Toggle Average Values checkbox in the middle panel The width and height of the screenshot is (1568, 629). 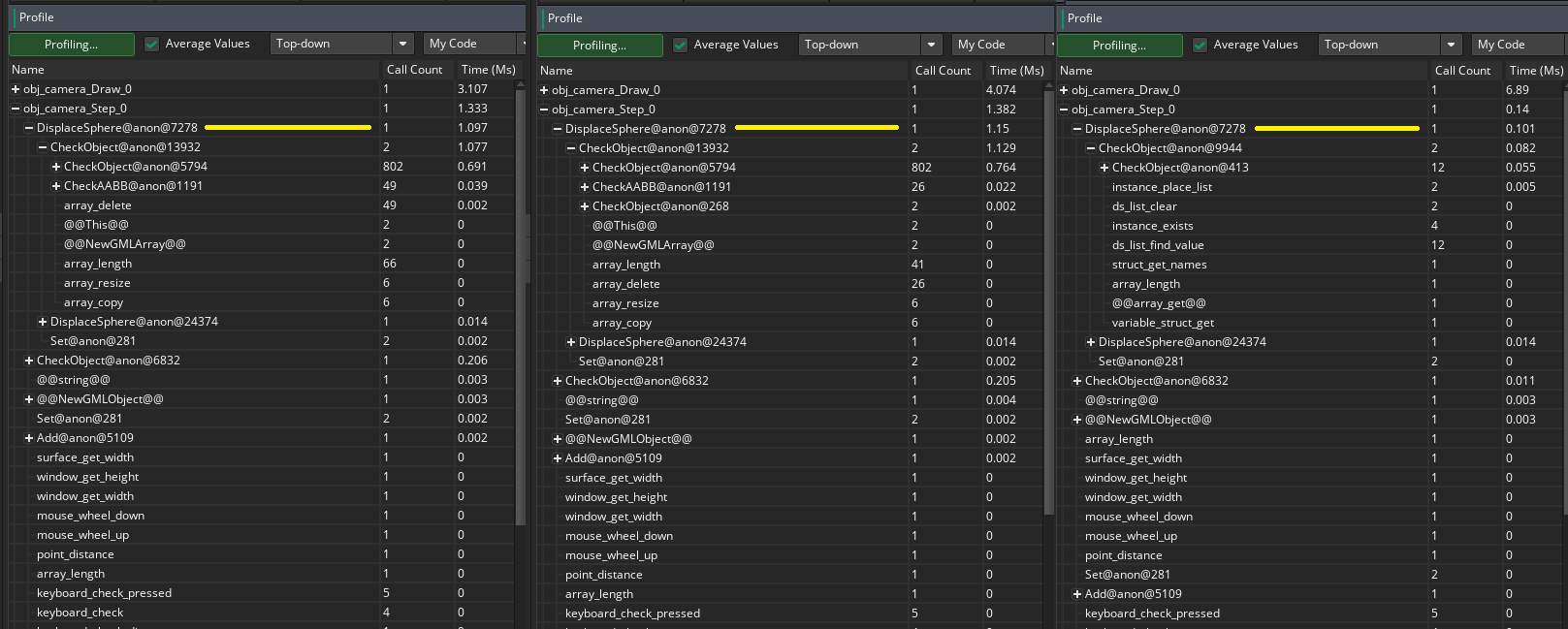point(681,45)
